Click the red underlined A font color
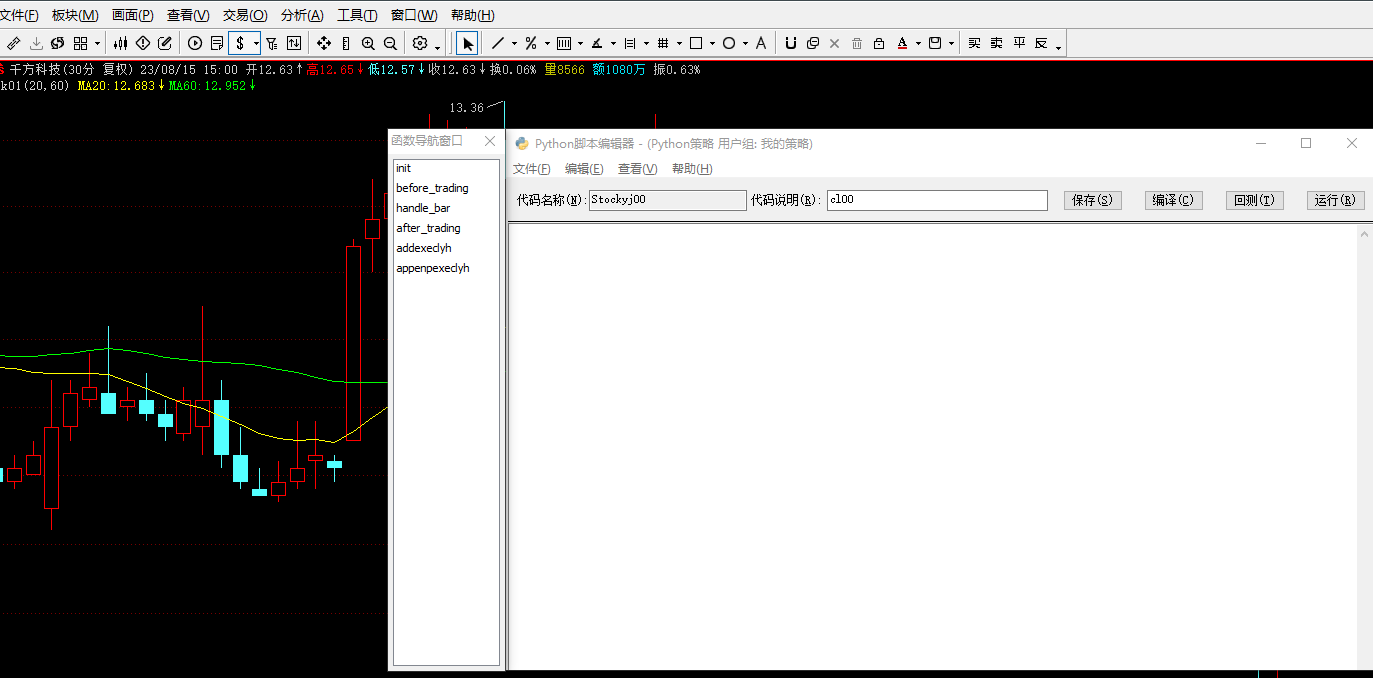1373x678 pixels. point(902,43)
